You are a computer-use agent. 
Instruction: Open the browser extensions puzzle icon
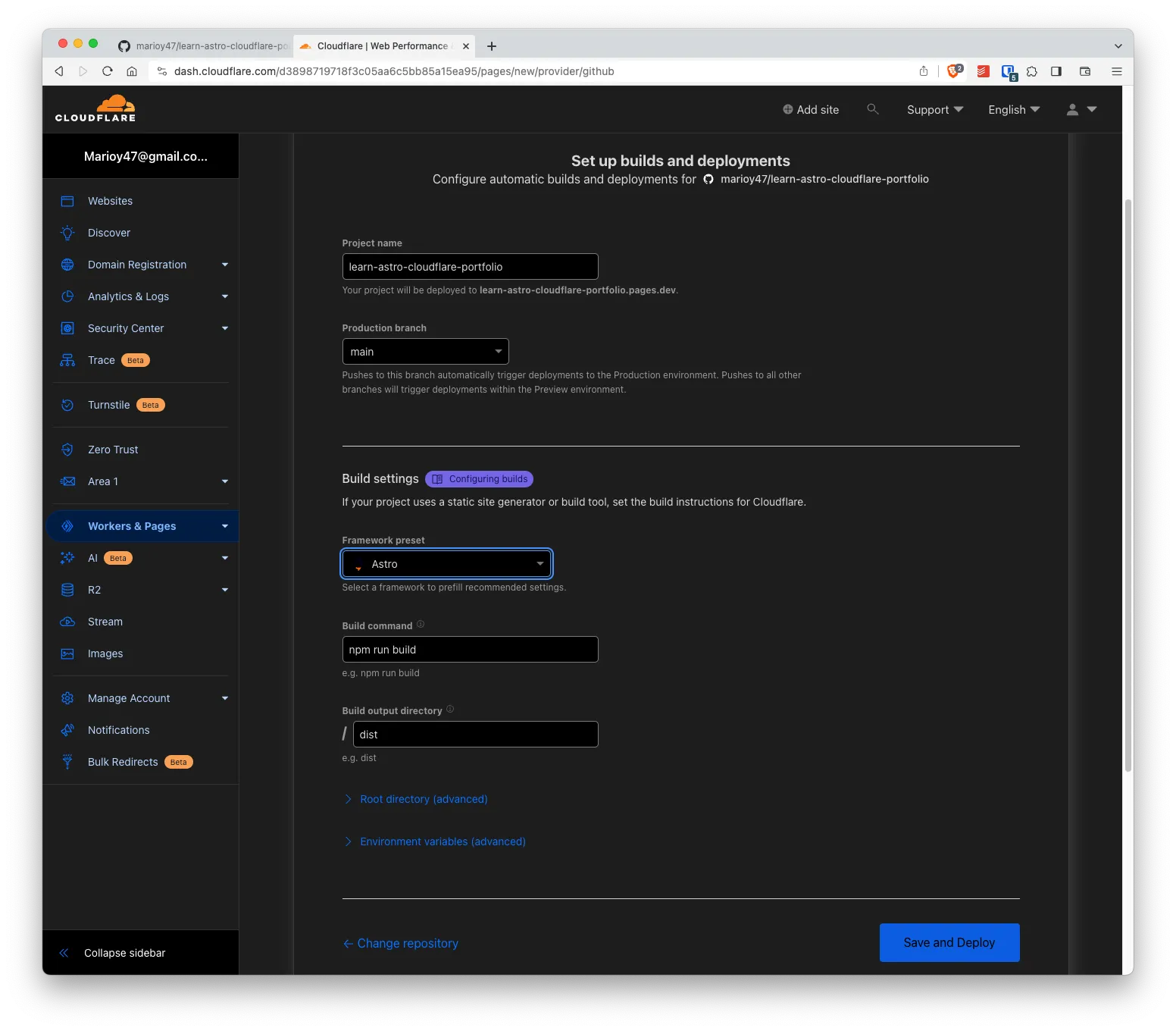point(1032,71)
